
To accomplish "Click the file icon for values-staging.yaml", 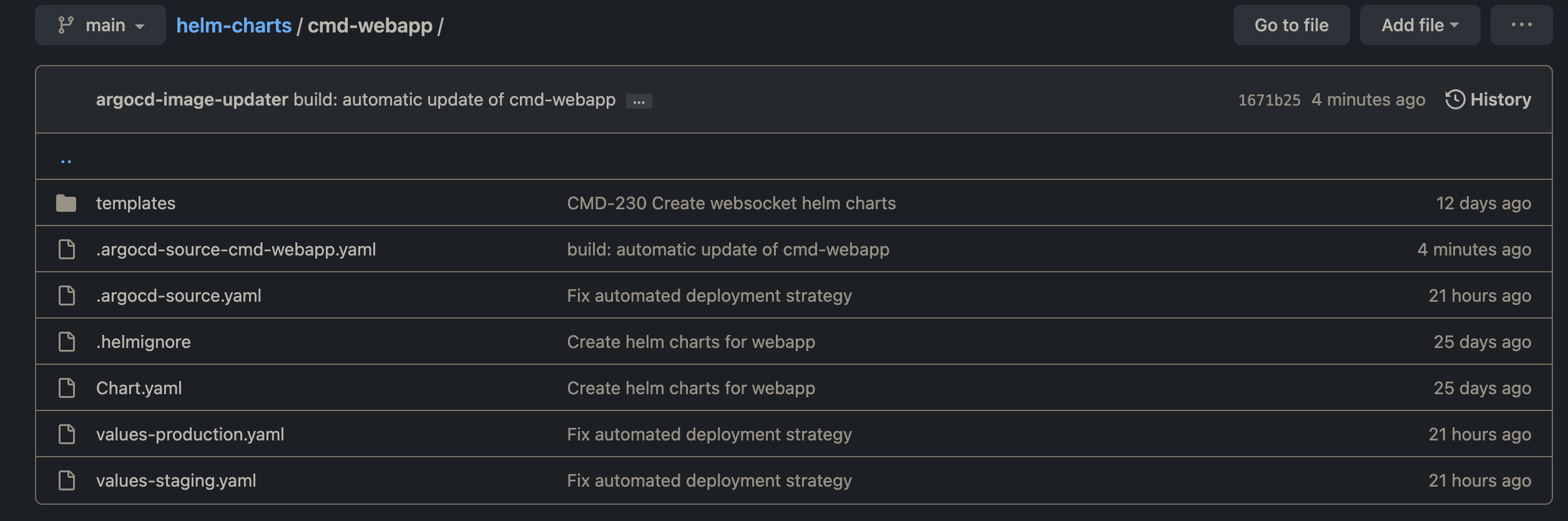I will tap(66, 480).
